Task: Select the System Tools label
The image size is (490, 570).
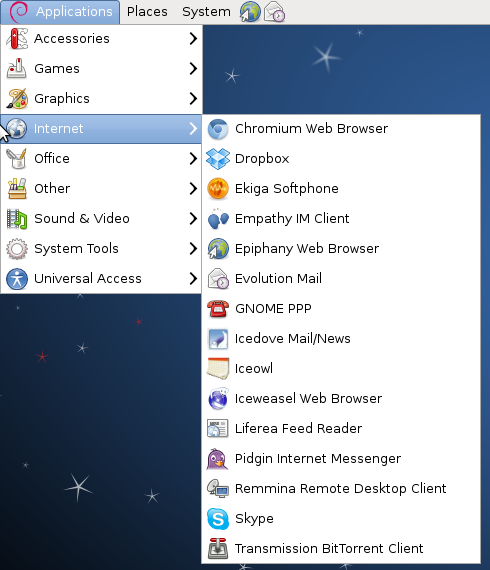Action: click(76, 249)
